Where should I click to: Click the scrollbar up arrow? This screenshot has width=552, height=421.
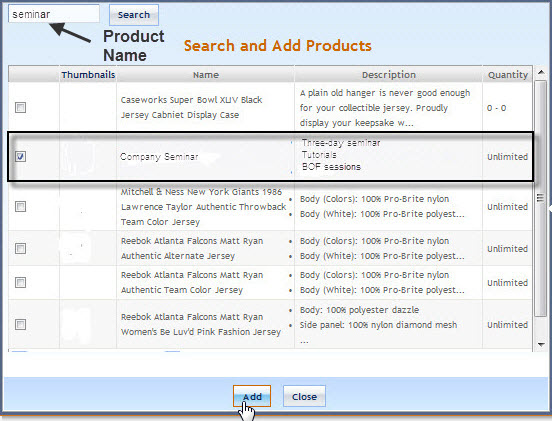coord(541,73)
